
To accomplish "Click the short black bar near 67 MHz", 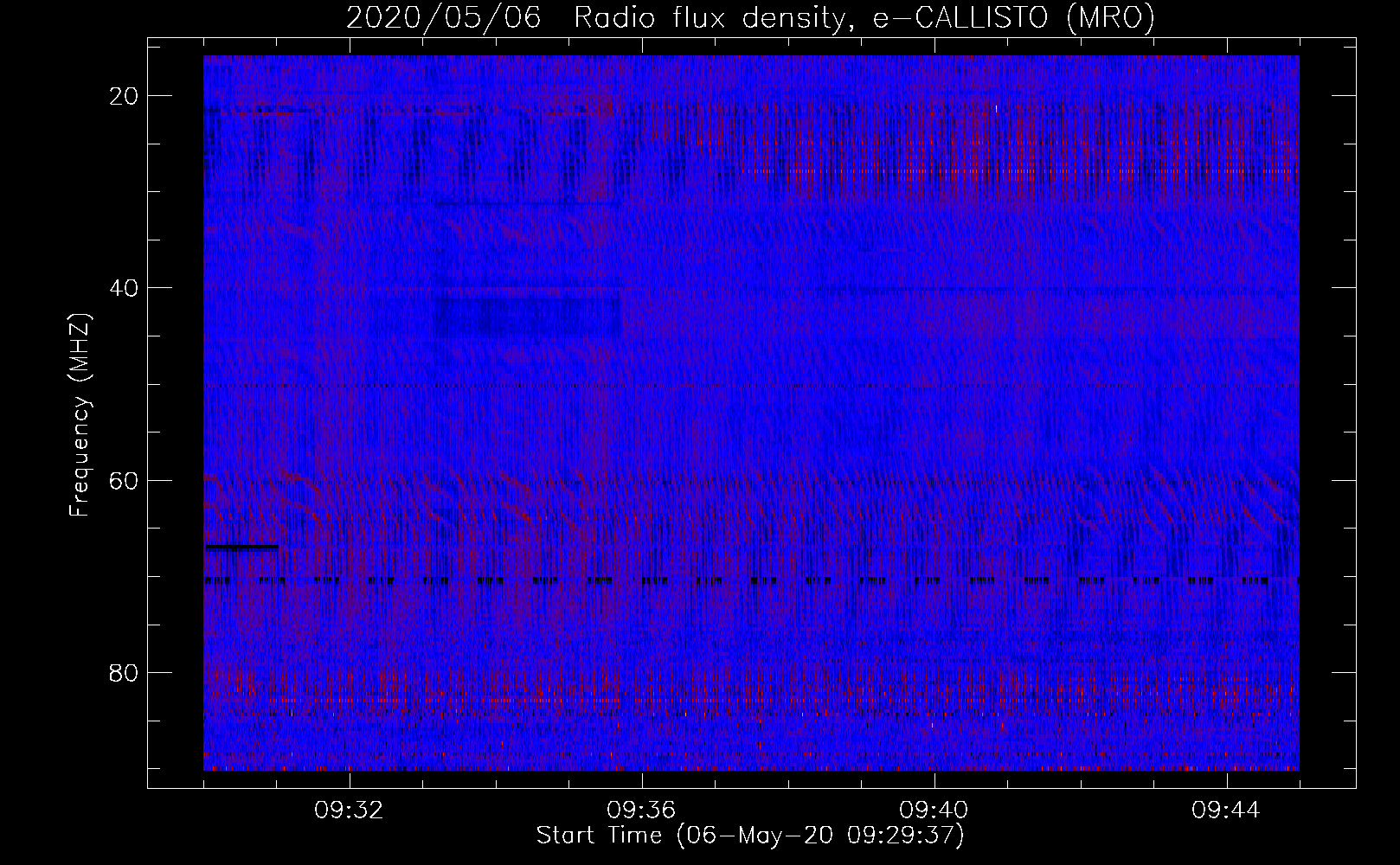I will (x=241, y=548).
